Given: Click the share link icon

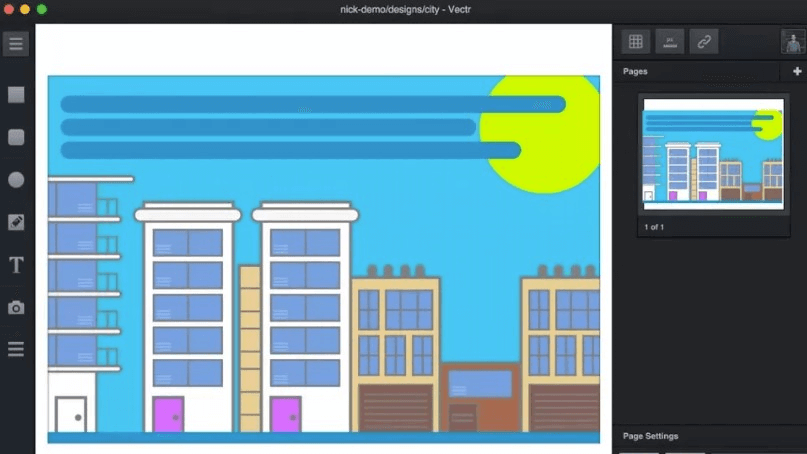Looking at the screenshot, I should 704,41.
